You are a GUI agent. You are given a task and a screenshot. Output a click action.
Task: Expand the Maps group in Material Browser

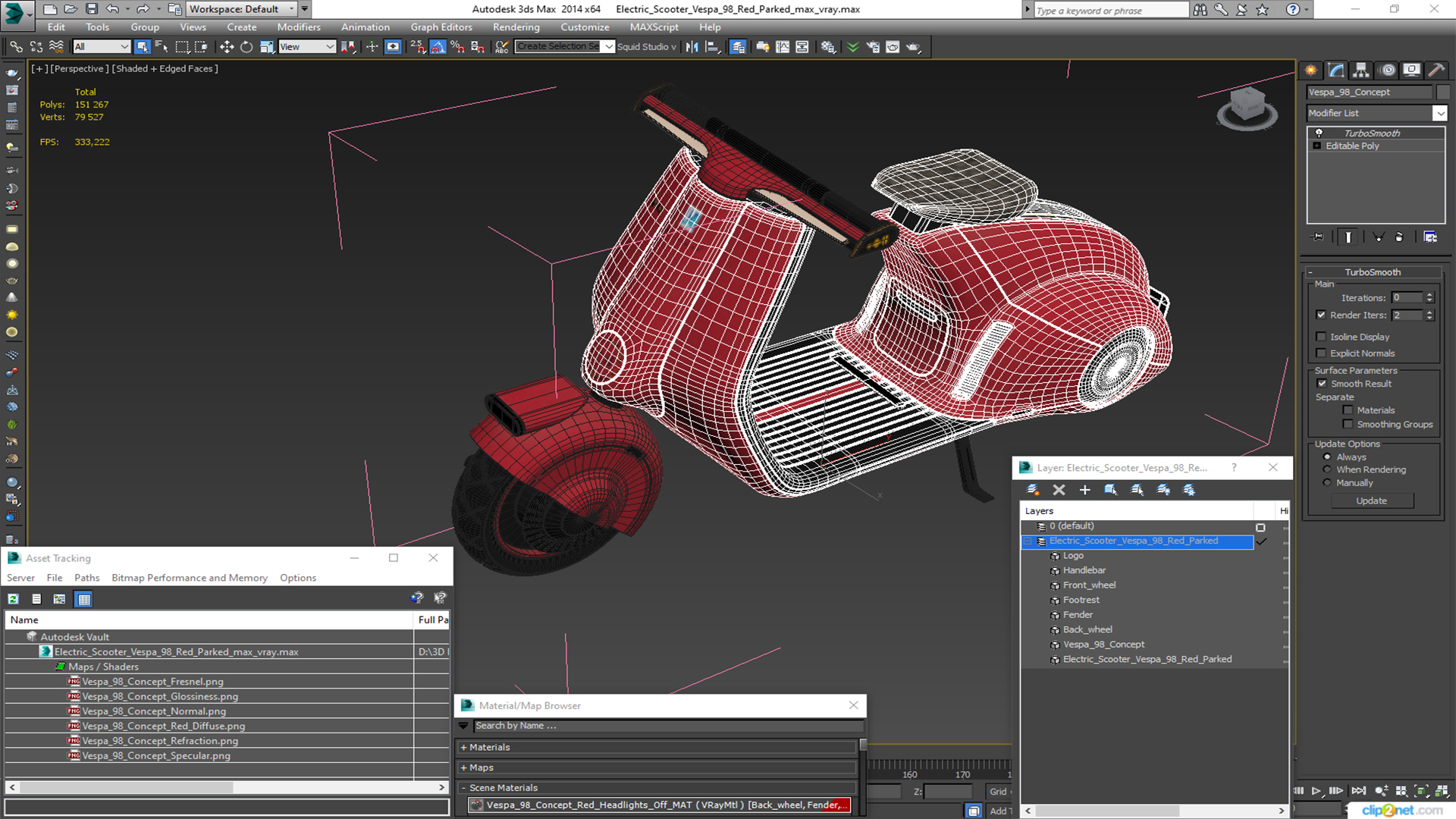point(463,768)
